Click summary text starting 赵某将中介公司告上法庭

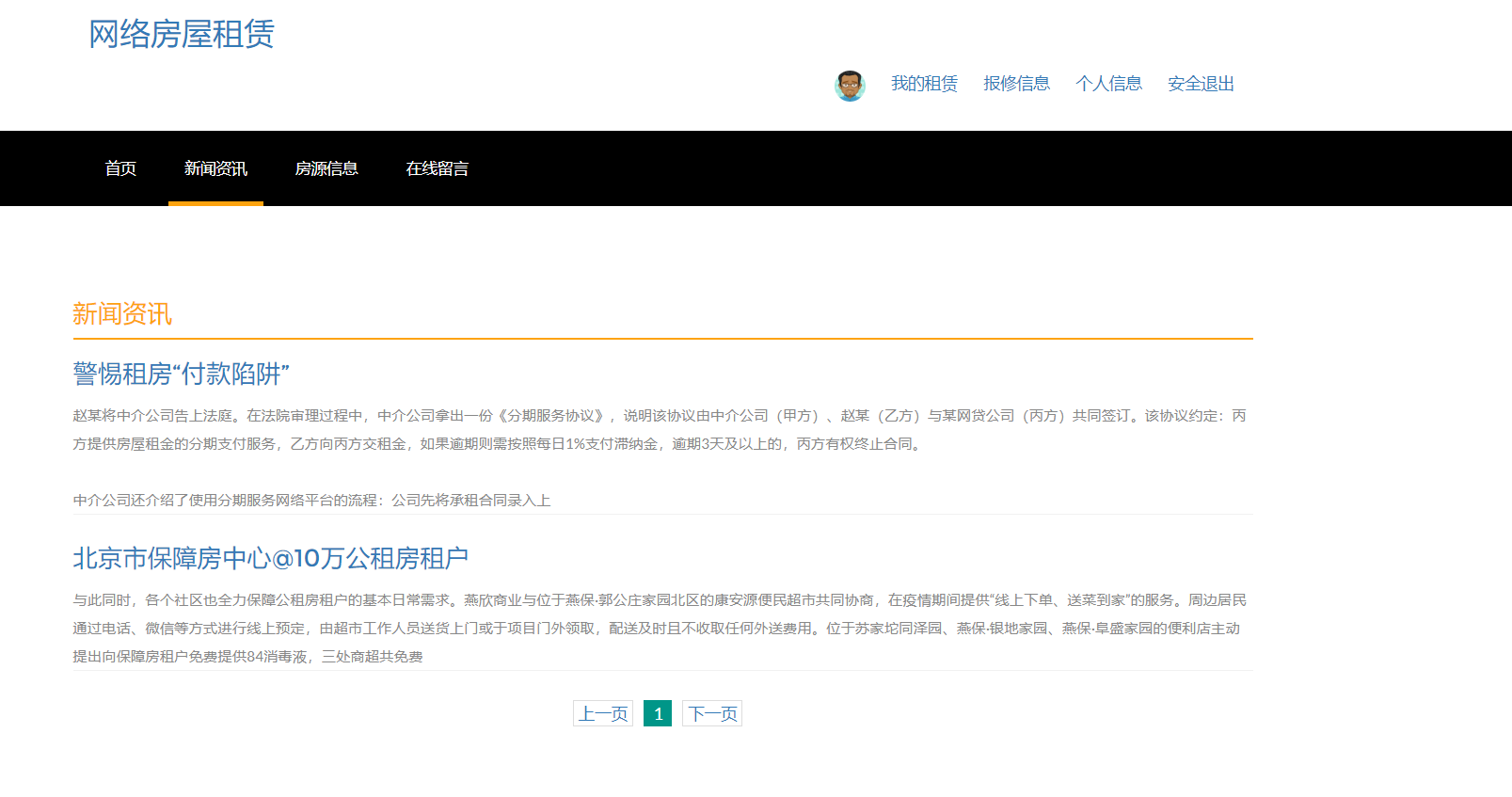point(660,429)
